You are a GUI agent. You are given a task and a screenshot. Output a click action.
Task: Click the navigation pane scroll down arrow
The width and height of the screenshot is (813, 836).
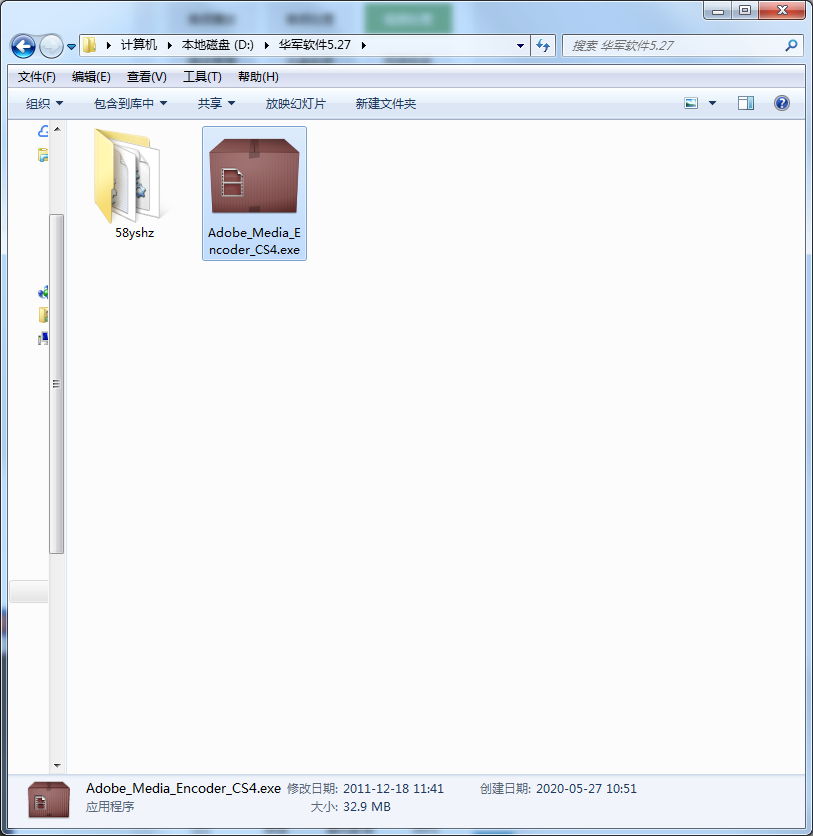tap(57, 766)
